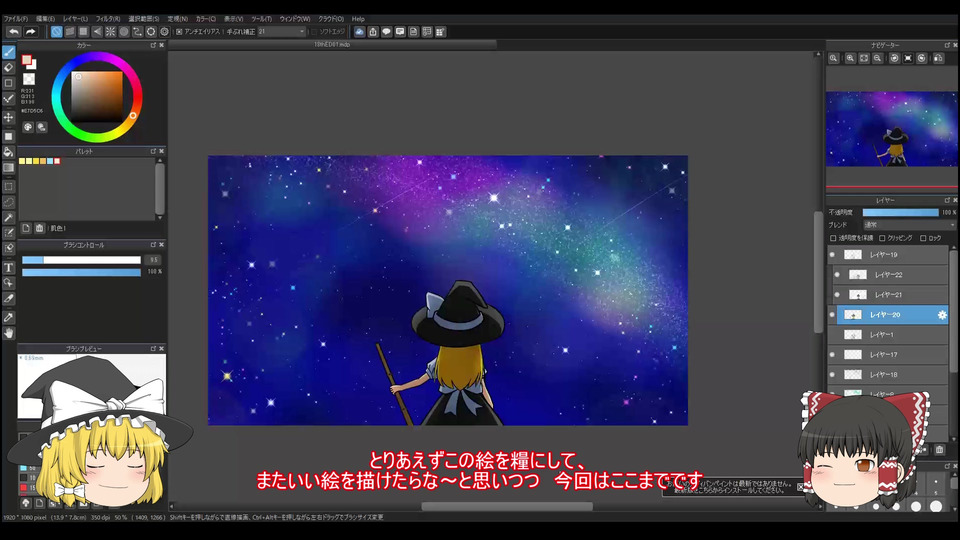Select the Brush tool in the left toolbar
This screenshot has height=540, width=960.
pyautogui.click(x=9, y=52)
